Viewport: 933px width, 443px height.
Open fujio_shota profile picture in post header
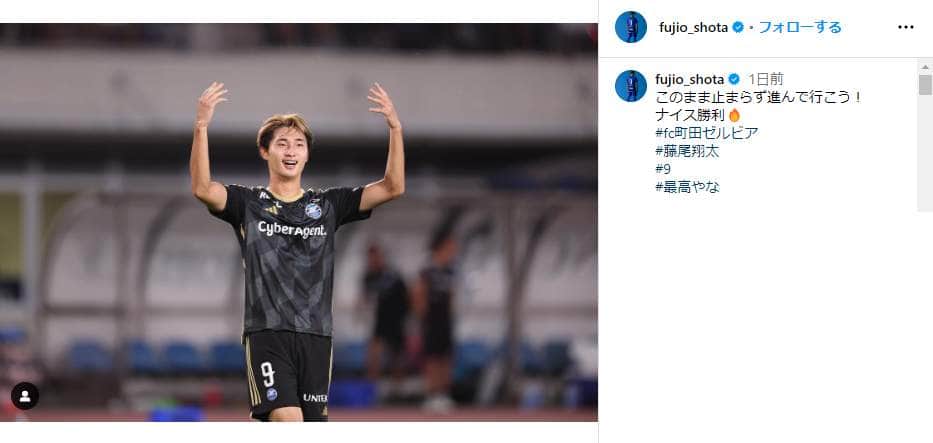(x=631, y=27)
